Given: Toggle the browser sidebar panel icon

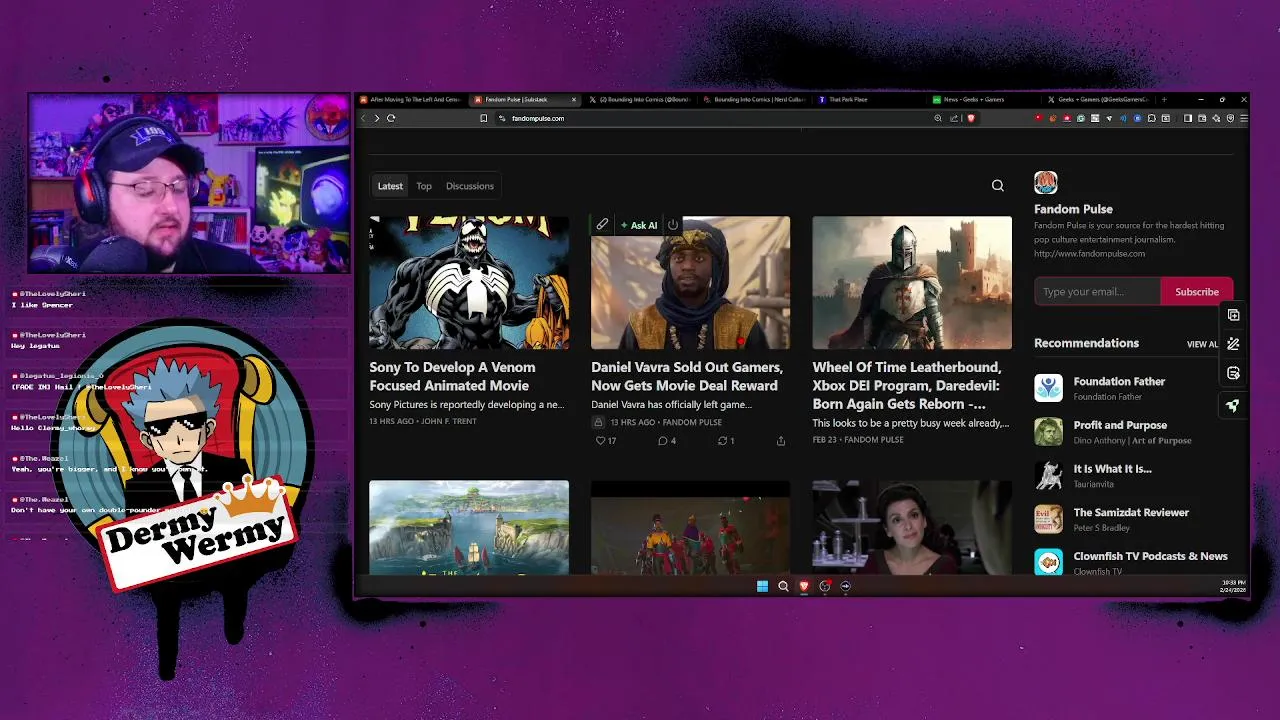Looking at the screenshot, I should [x=1187, y=118].
